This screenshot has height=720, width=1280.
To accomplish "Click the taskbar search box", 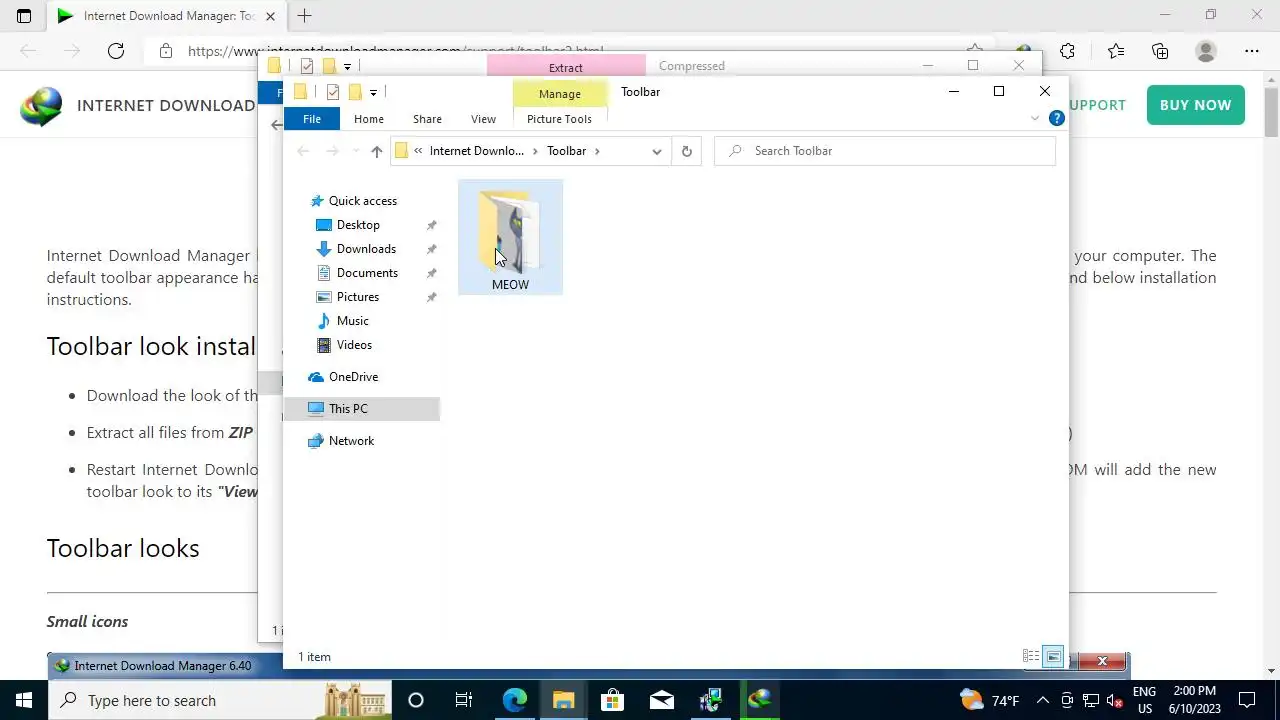I will tap(220, 700).
